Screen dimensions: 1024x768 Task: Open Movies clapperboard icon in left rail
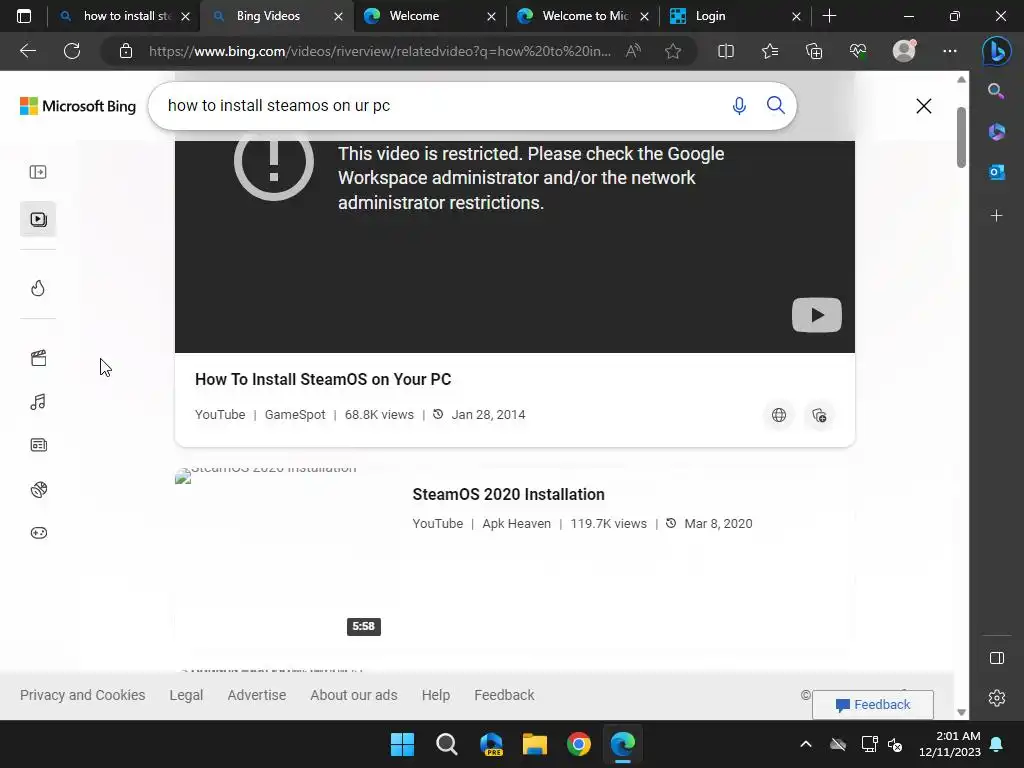(39, 358)
